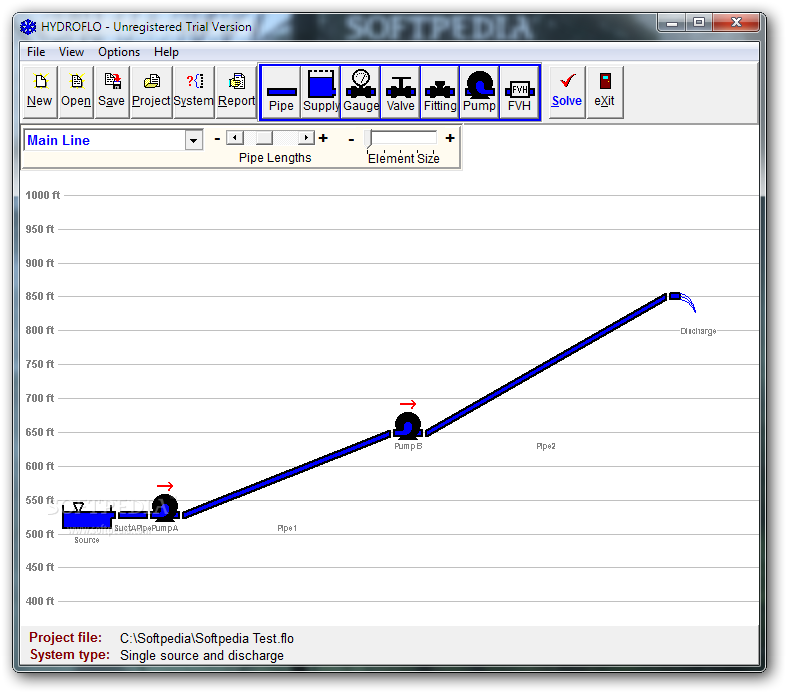Open System settings toolbar icon
The width and height of the screenshot is (787, 693).
pos(194,92)
